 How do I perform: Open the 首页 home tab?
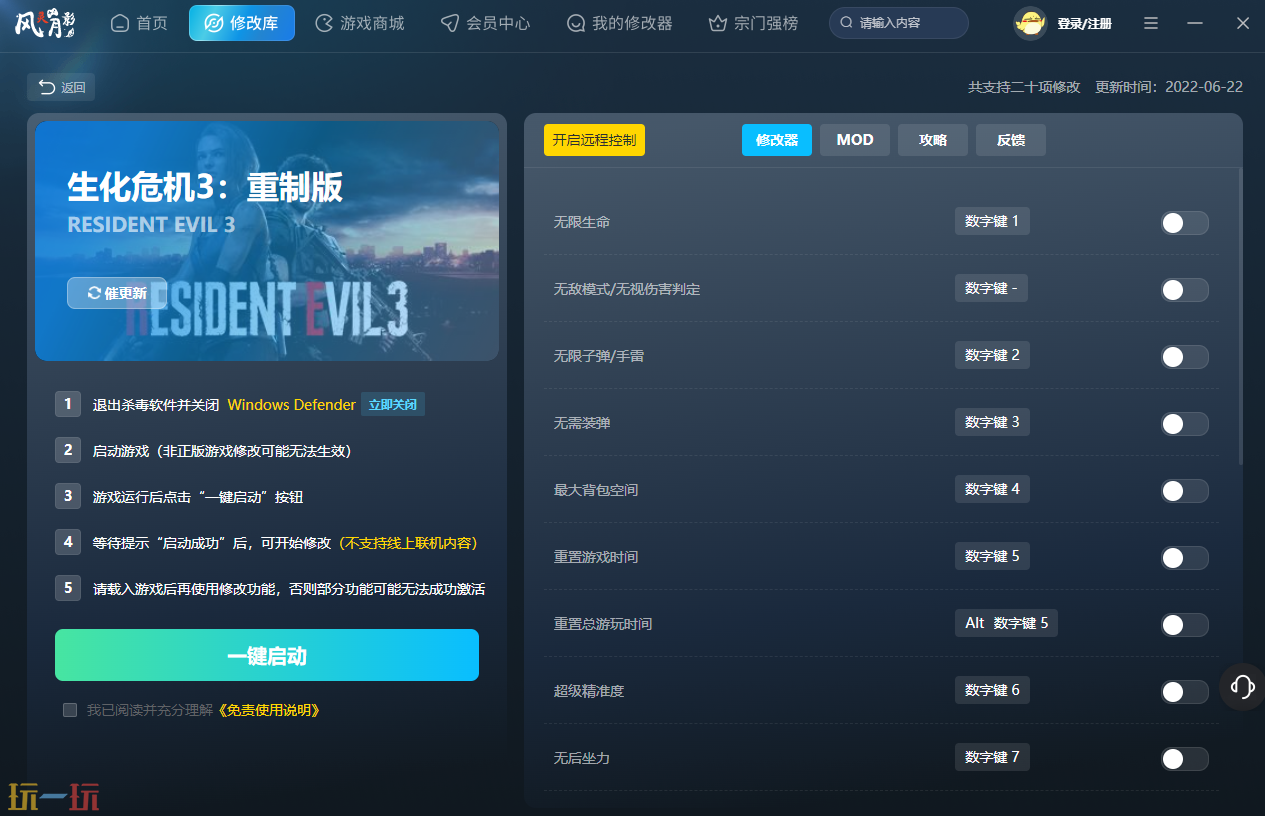point(139,23)
